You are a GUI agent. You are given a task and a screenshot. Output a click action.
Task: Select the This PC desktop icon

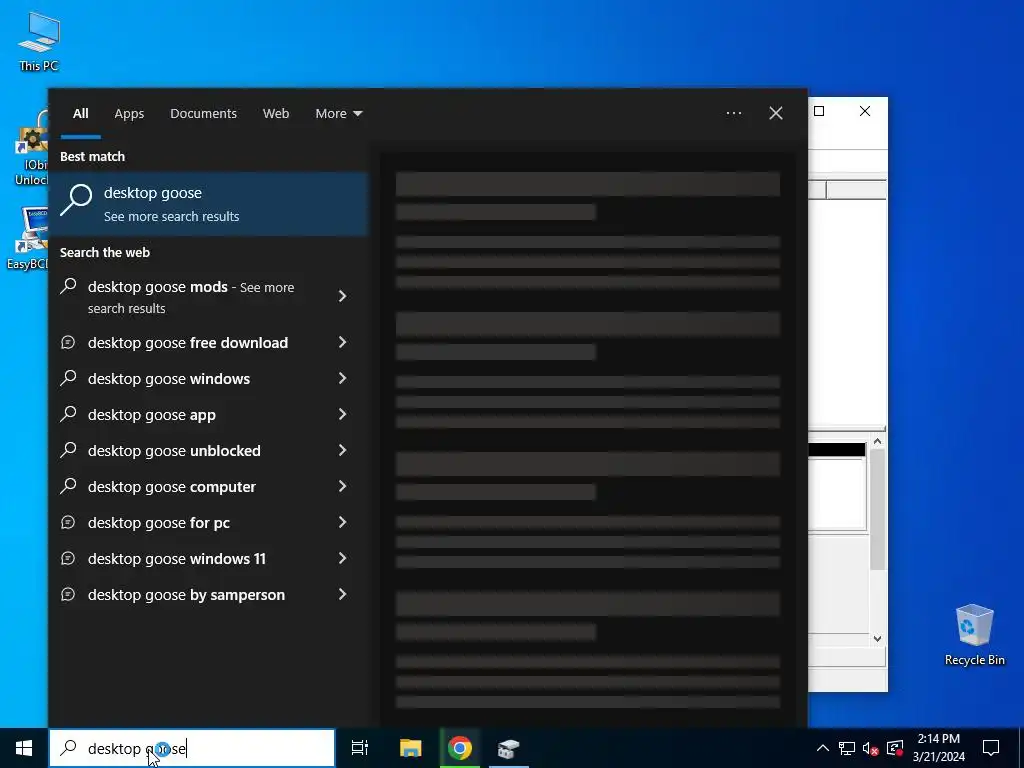(x=39, y=41)
